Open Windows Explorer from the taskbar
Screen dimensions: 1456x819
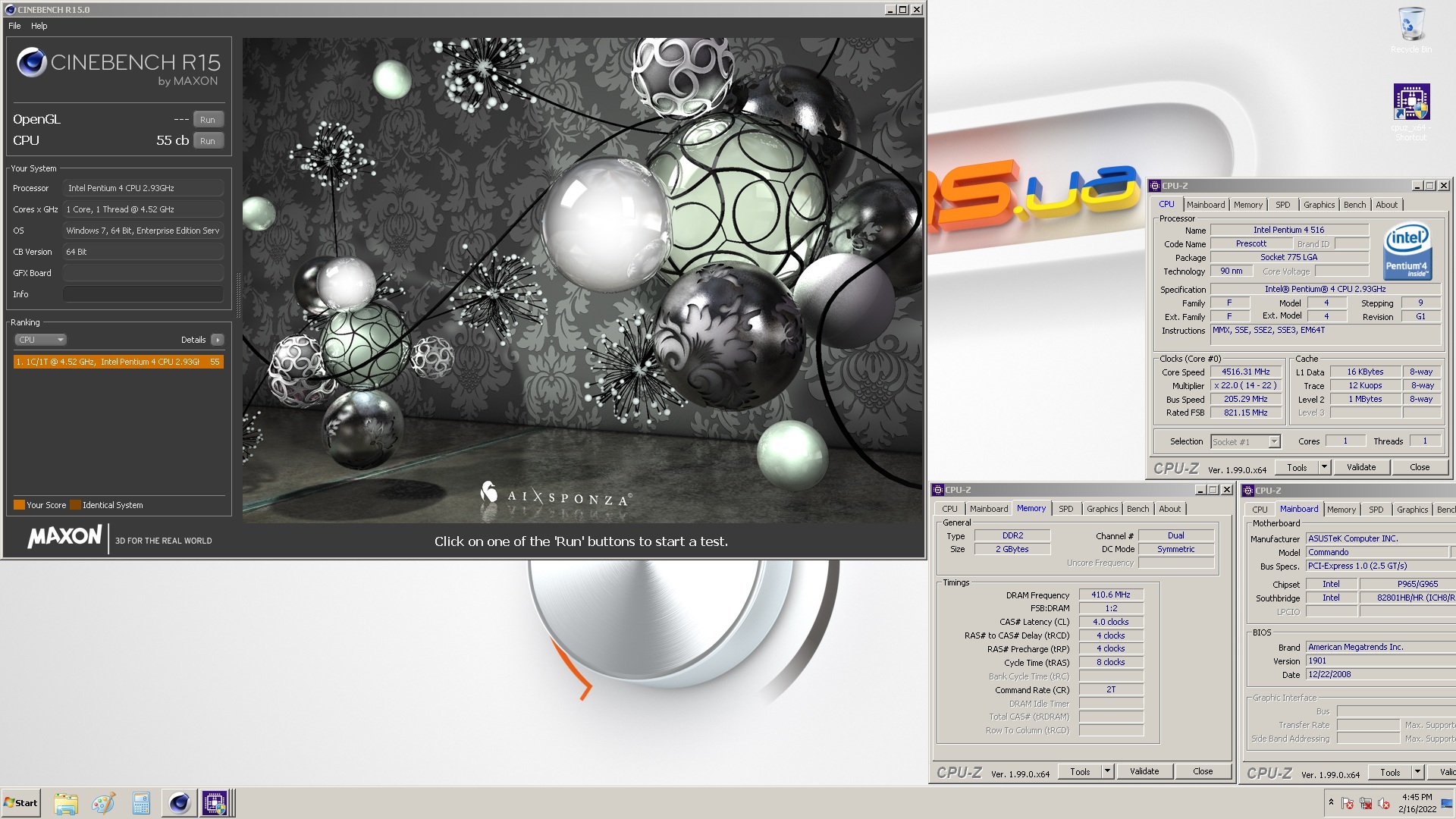[66, 803]
